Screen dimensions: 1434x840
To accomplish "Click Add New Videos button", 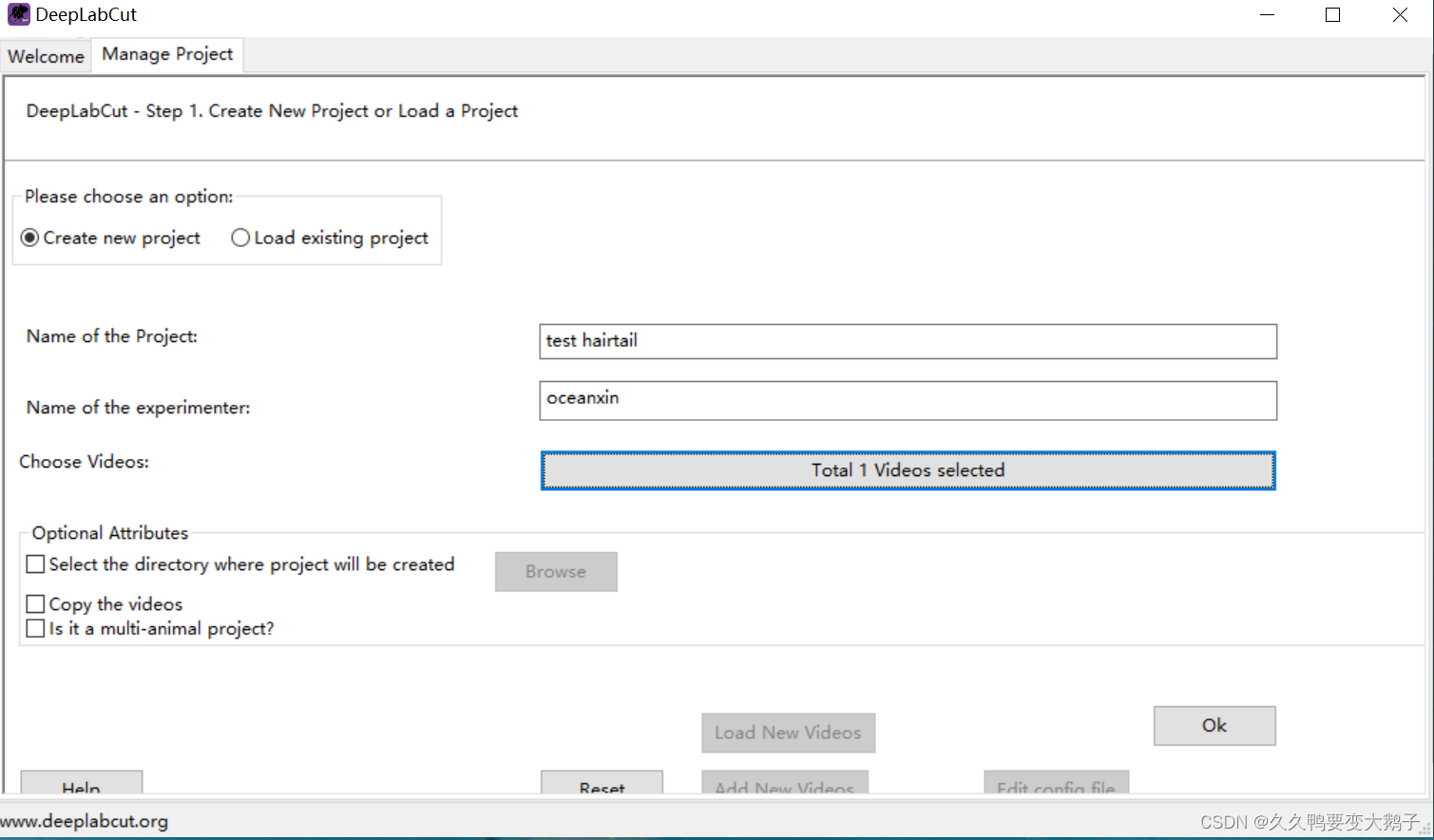I will tap(785, 783).
